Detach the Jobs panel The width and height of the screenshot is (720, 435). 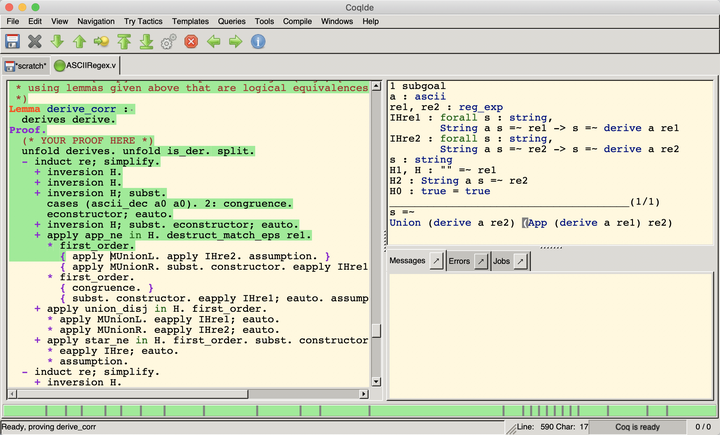point(520,261)
